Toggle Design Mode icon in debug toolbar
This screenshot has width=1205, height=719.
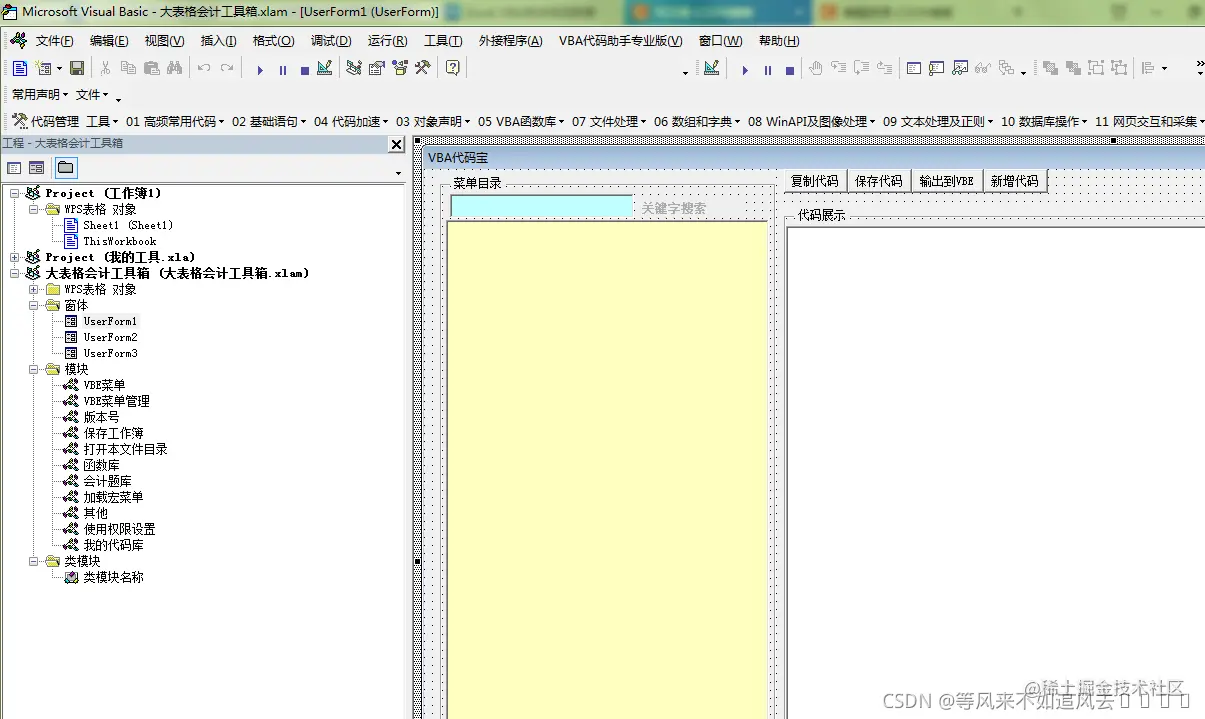(711, 68)
